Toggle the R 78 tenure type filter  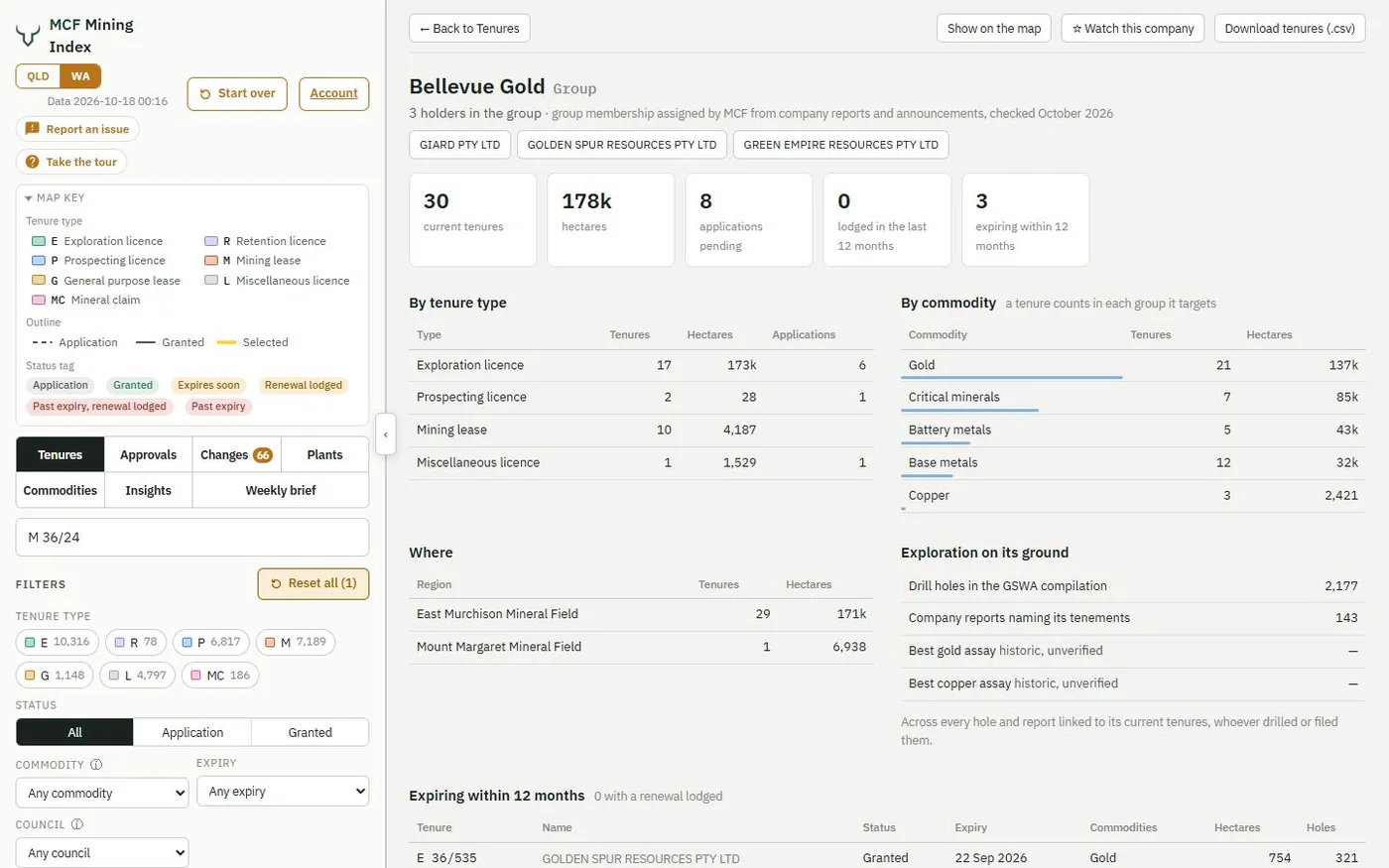(x=136, y=643)
